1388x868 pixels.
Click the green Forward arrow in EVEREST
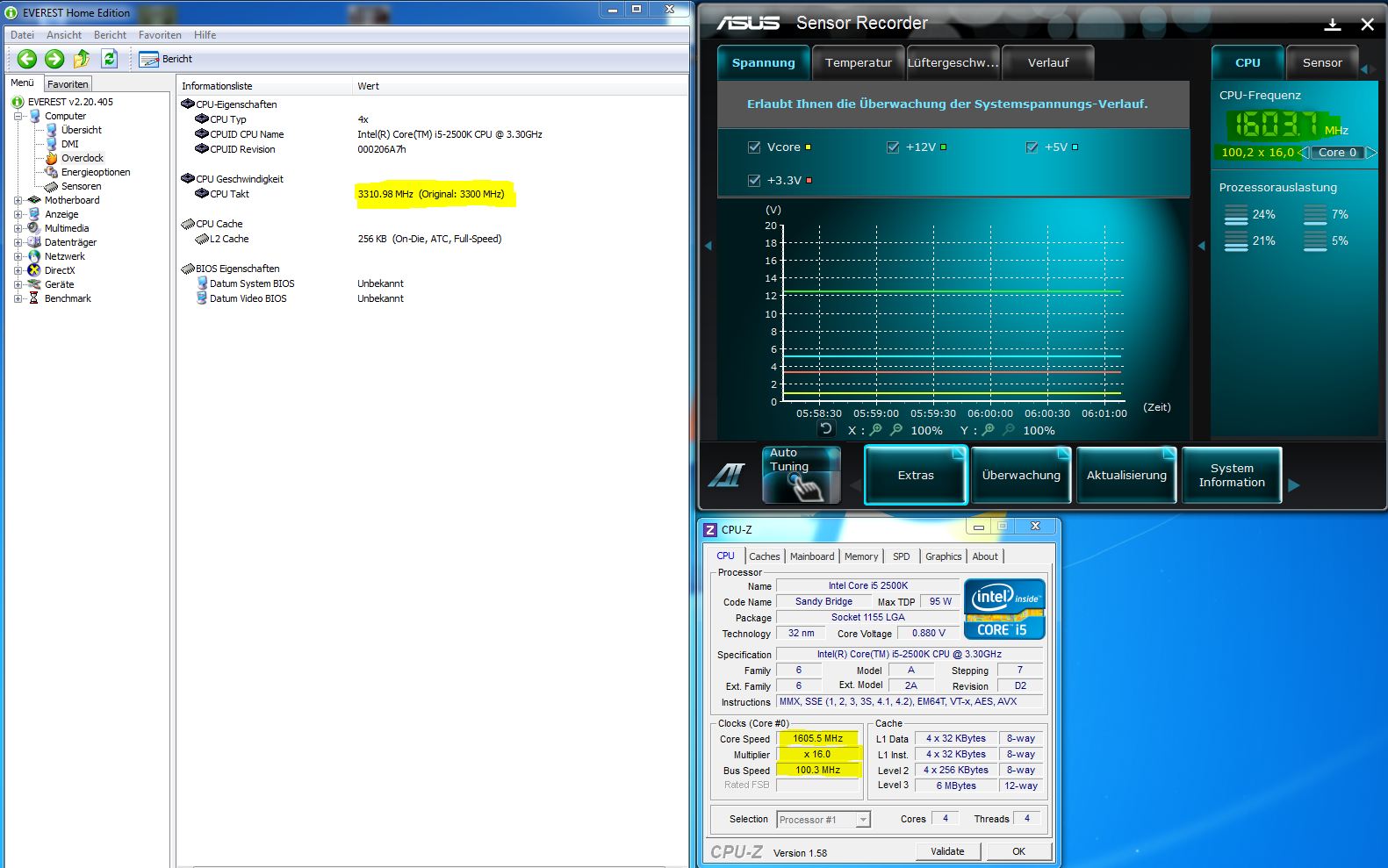tap(54, 59)
